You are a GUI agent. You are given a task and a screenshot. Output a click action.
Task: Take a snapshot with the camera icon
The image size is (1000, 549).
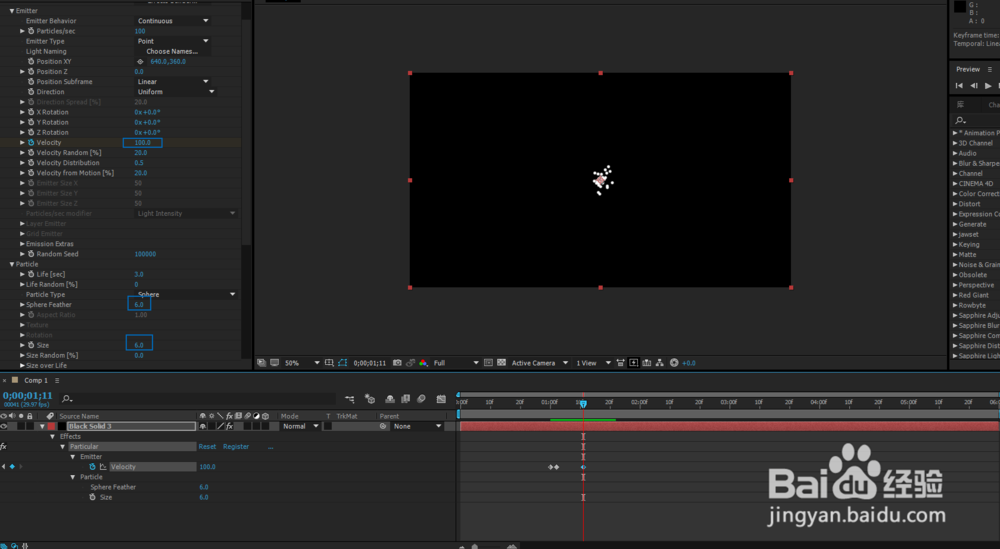[x=397, y=363]
